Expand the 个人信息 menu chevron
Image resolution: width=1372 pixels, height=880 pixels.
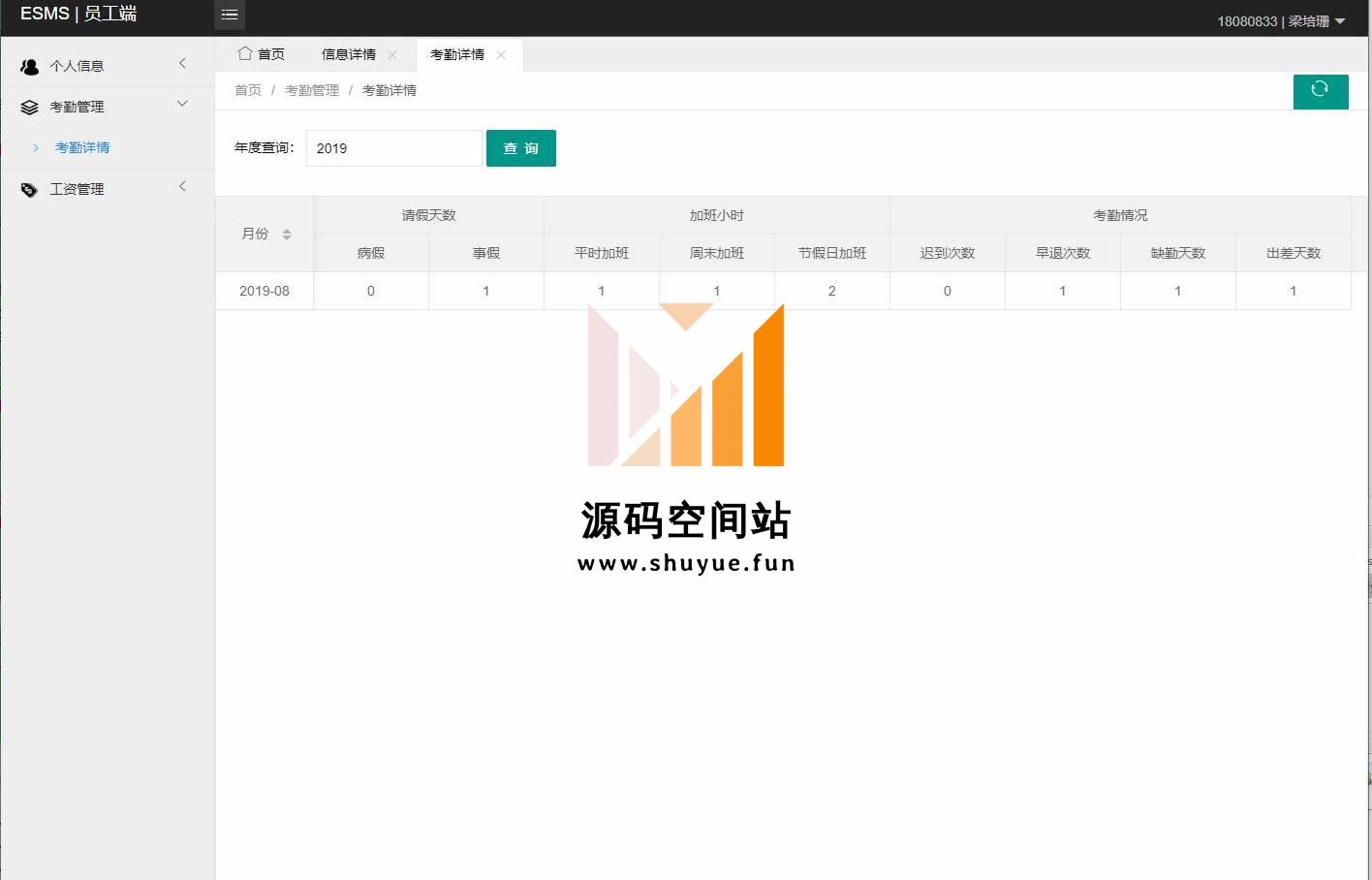click(182, 64)
